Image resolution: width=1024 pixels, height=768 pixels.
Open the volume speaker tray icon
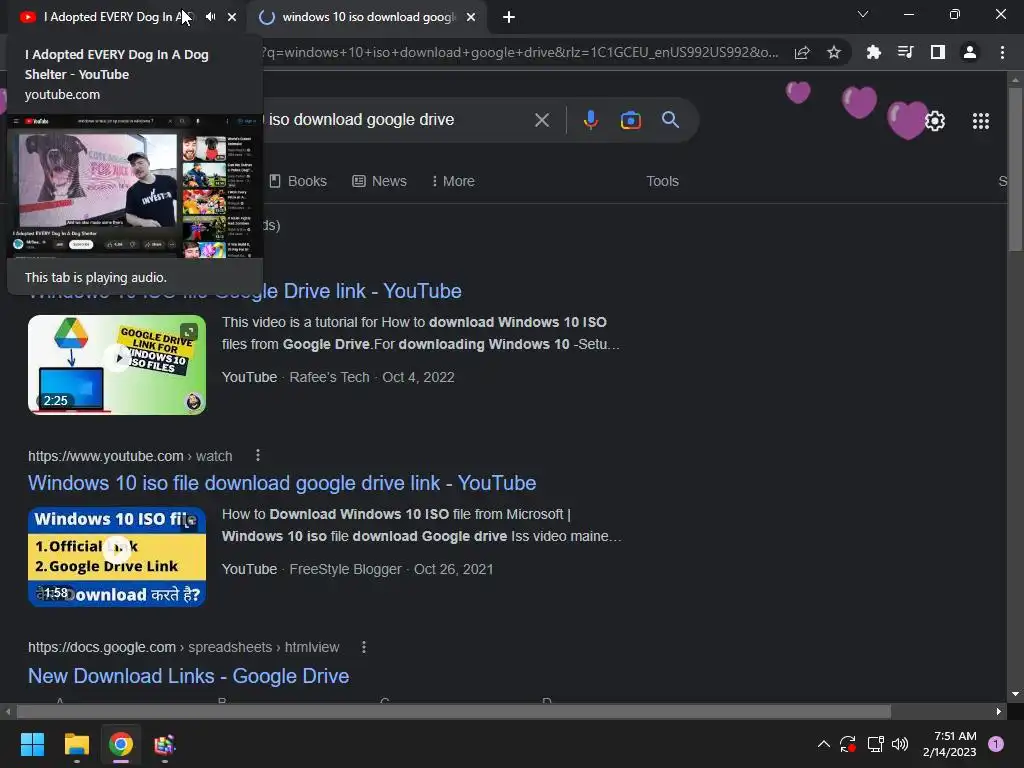pos(900,744)
